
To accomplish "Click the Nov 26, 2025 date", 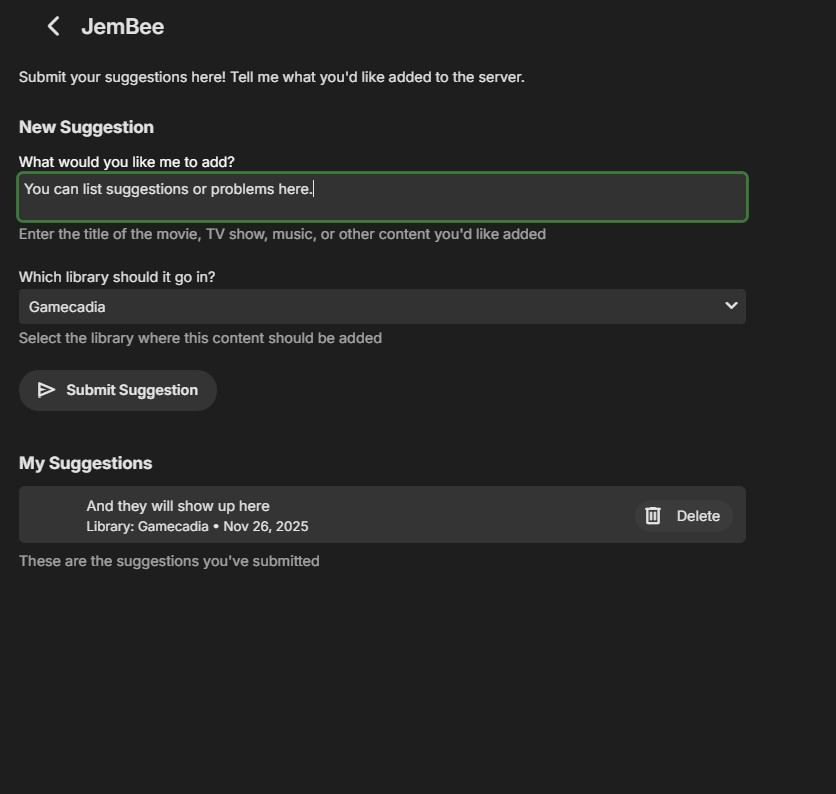I will 266,526.
